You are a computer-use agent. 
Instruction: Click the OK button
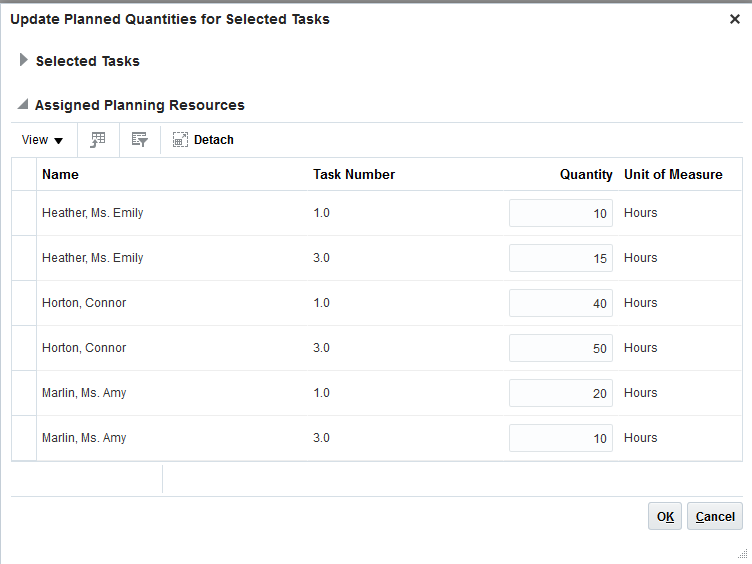tap(665, 517)
